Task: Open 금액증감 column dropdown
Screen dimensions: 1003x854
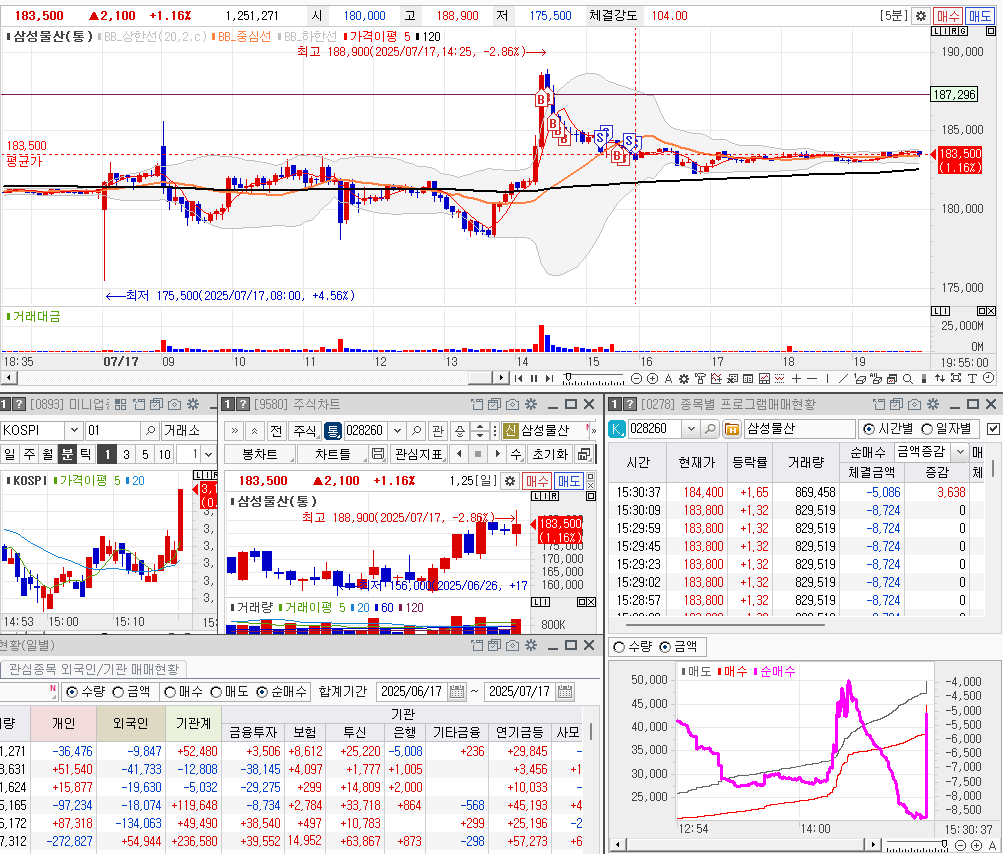Action: [x=960, y=452]
